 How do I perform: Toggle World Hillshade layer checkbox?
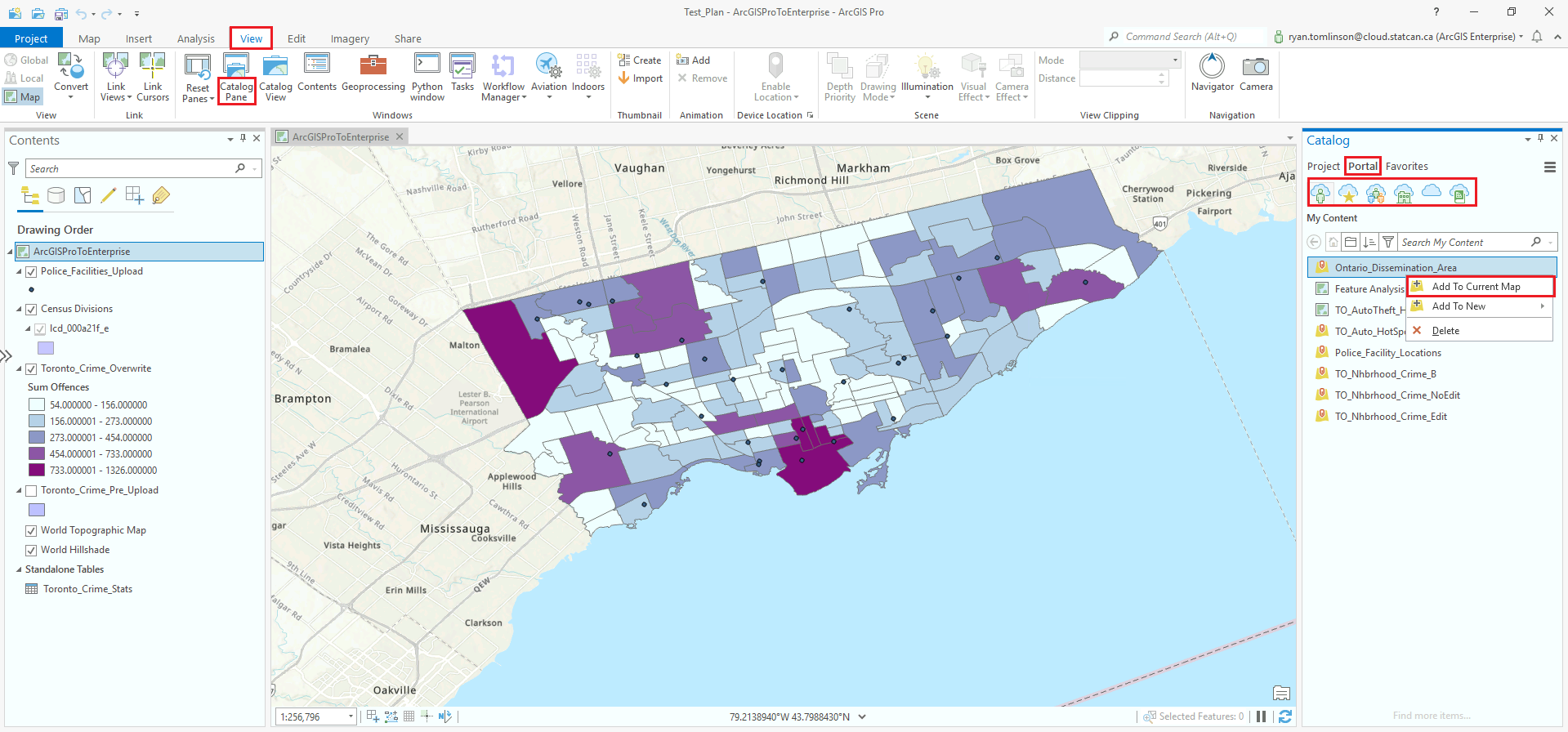tap(31, 551)
